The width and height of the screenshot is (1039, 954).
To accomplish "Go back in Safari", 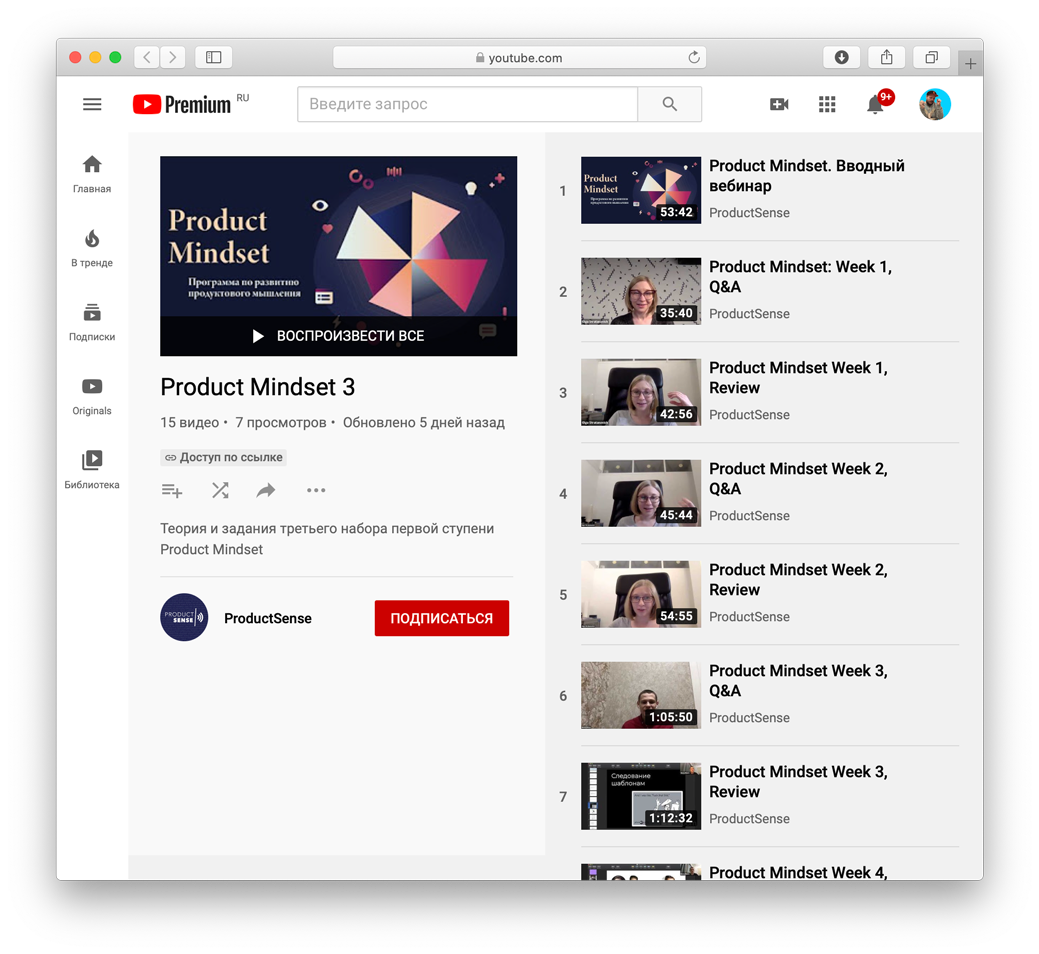I will click(x=147, y=57).
